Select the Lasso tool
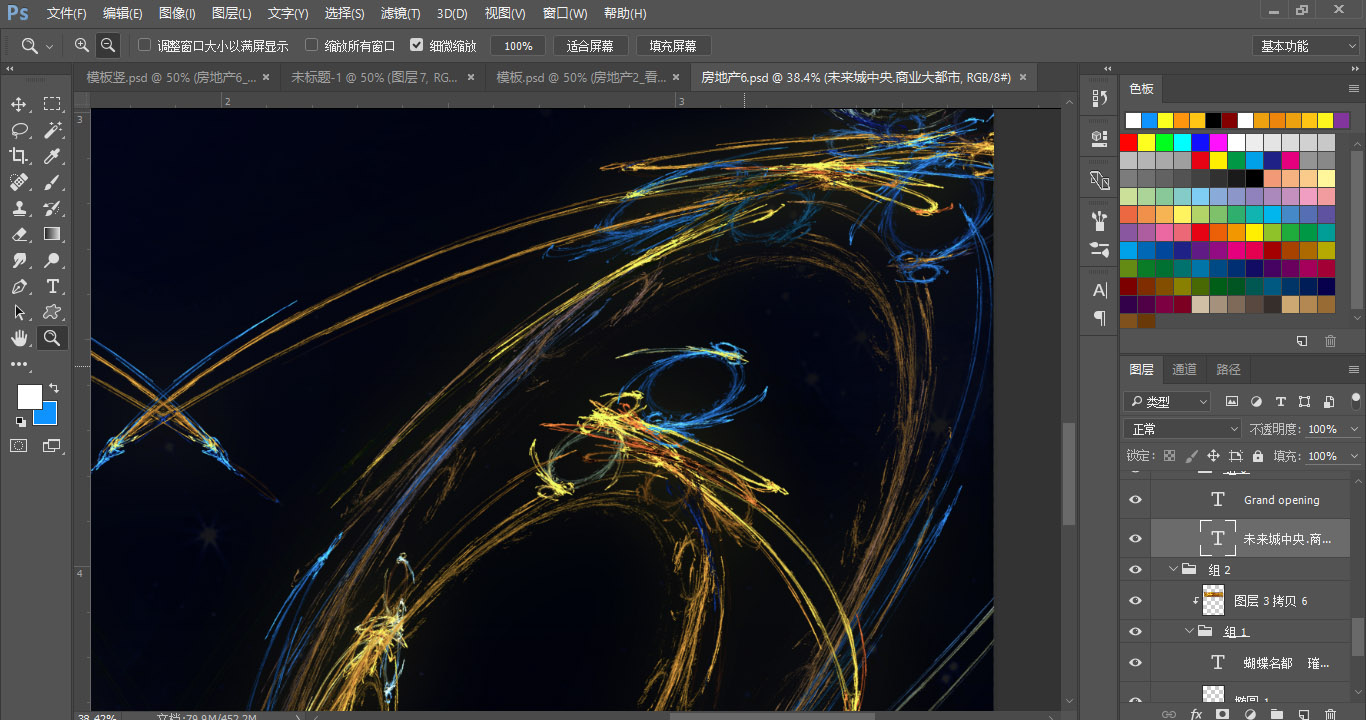Image resolution: width=1366 pixels, height=720 pixels. 19,130
